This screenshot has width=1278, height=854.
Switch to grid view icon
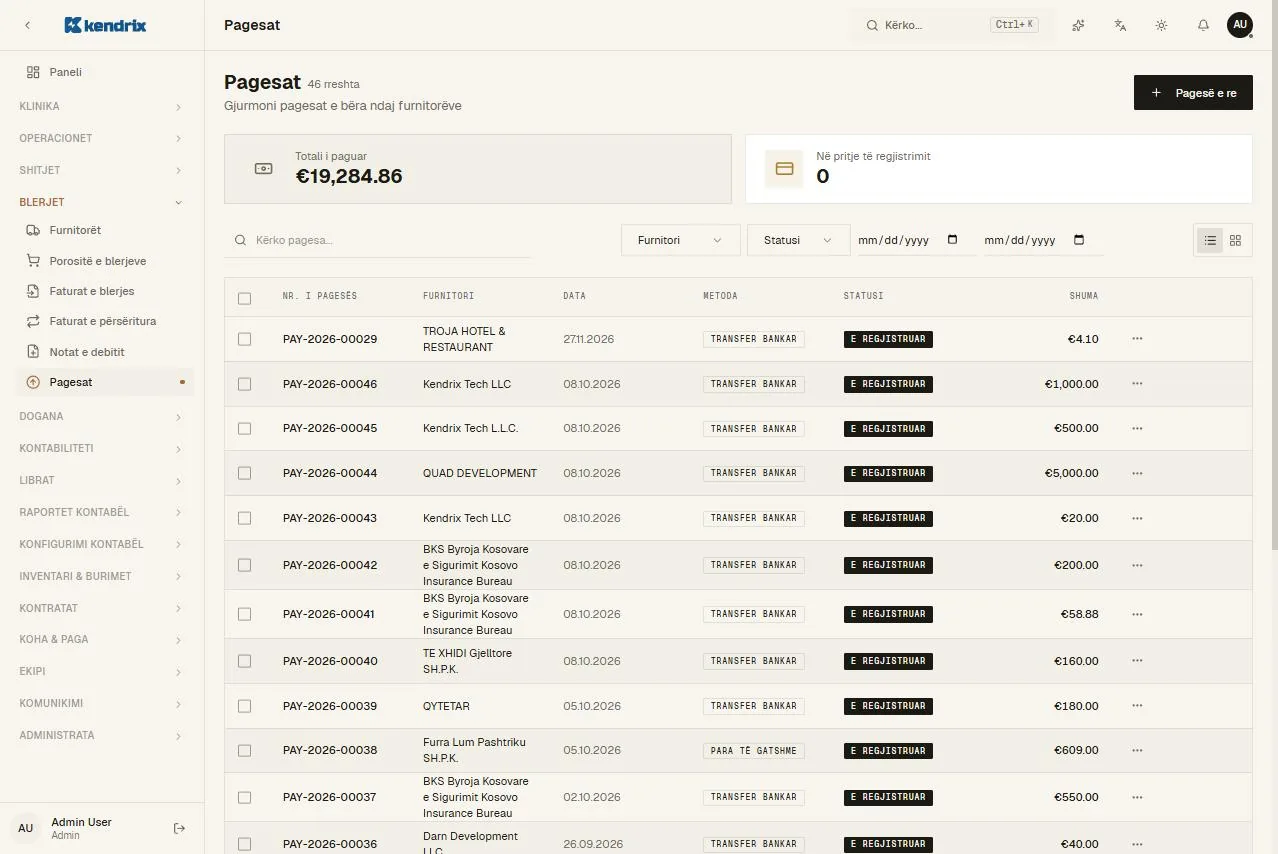coord(1236,240)
